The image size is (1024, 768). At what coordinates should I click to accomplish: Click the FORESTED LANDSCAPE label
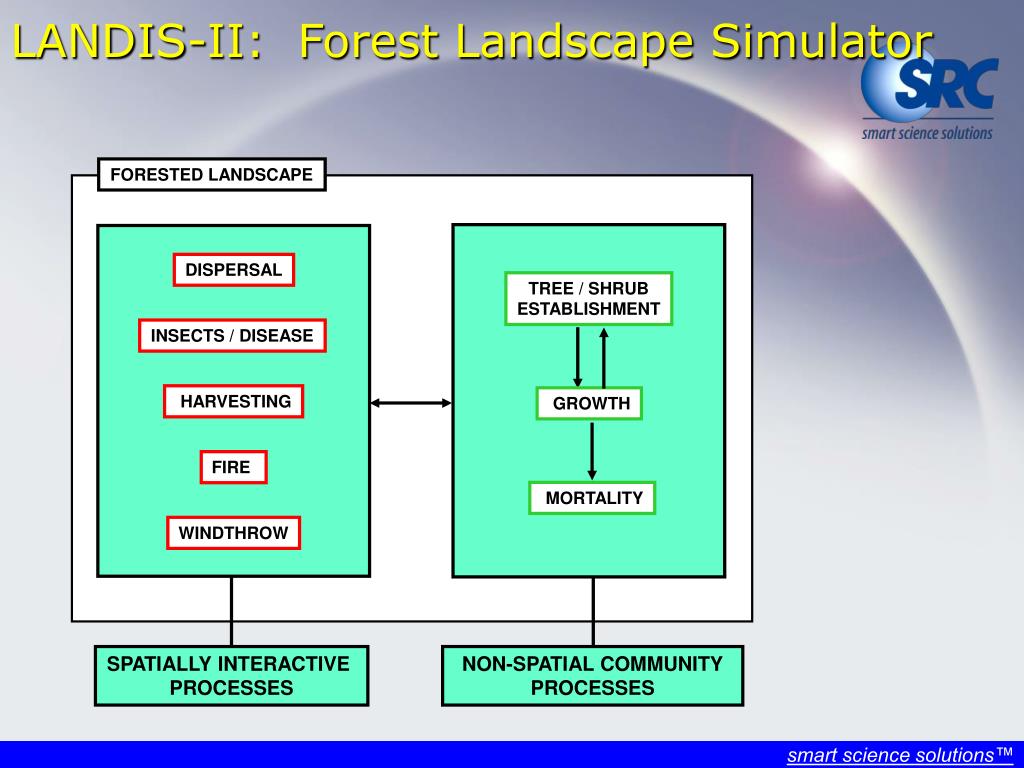click(212, 175)
